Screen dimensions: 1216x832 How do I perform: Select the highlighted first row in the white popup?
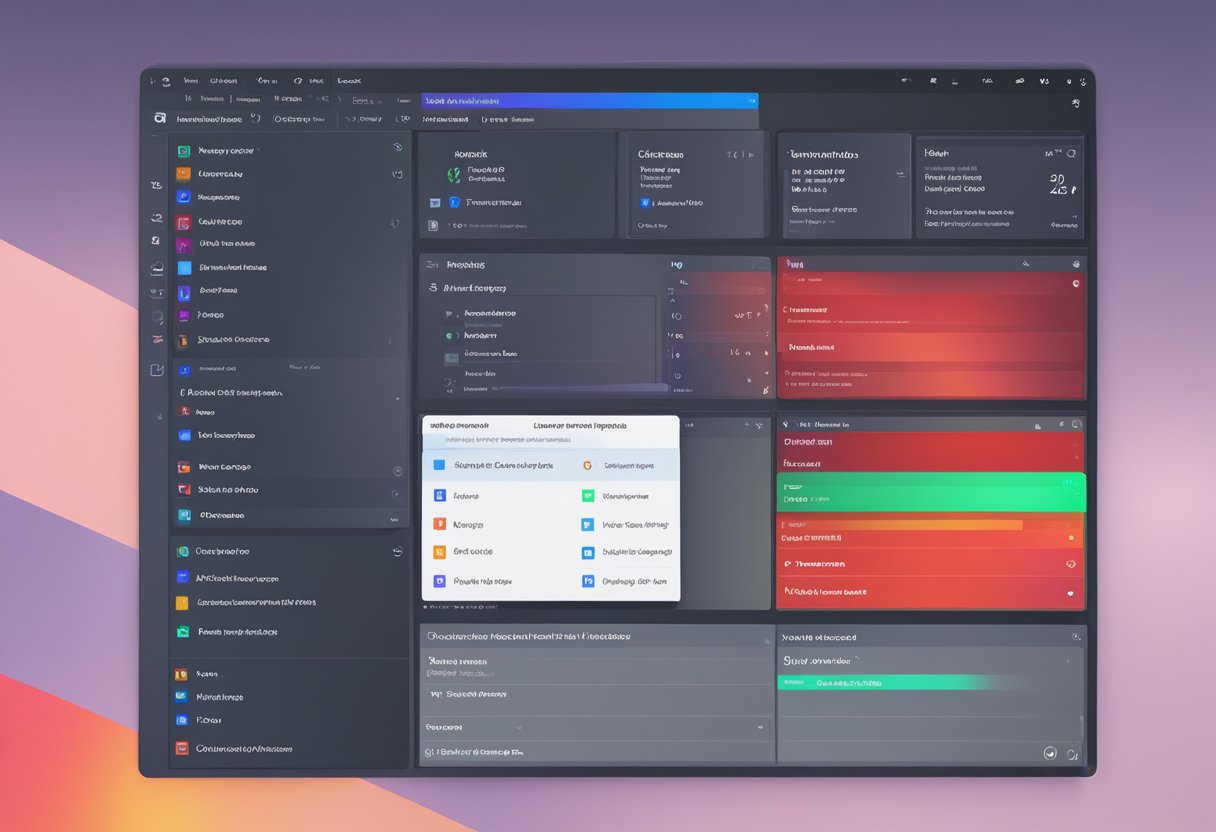point(550,465)
